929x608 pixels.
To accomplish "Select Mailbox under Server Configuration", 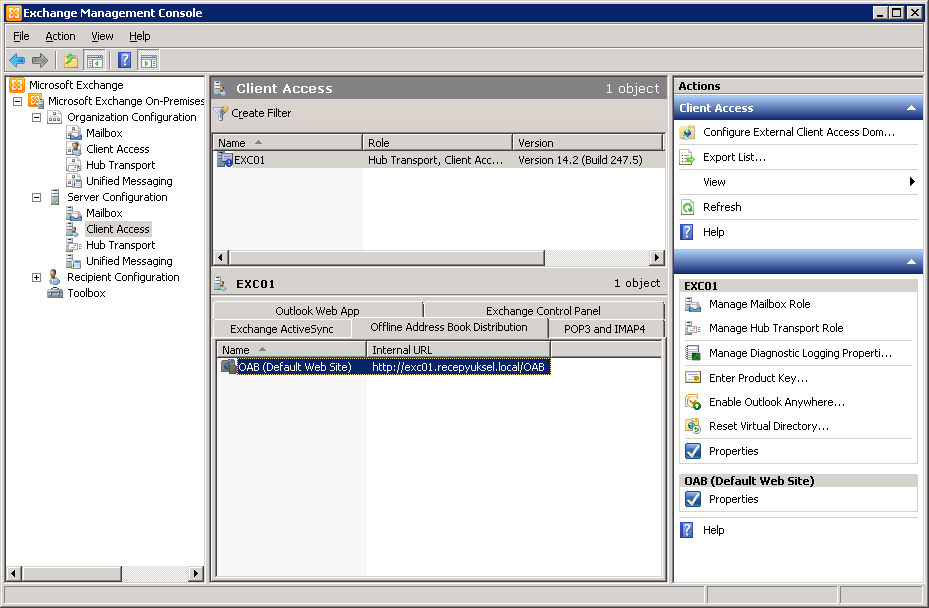I will [104, 213].
